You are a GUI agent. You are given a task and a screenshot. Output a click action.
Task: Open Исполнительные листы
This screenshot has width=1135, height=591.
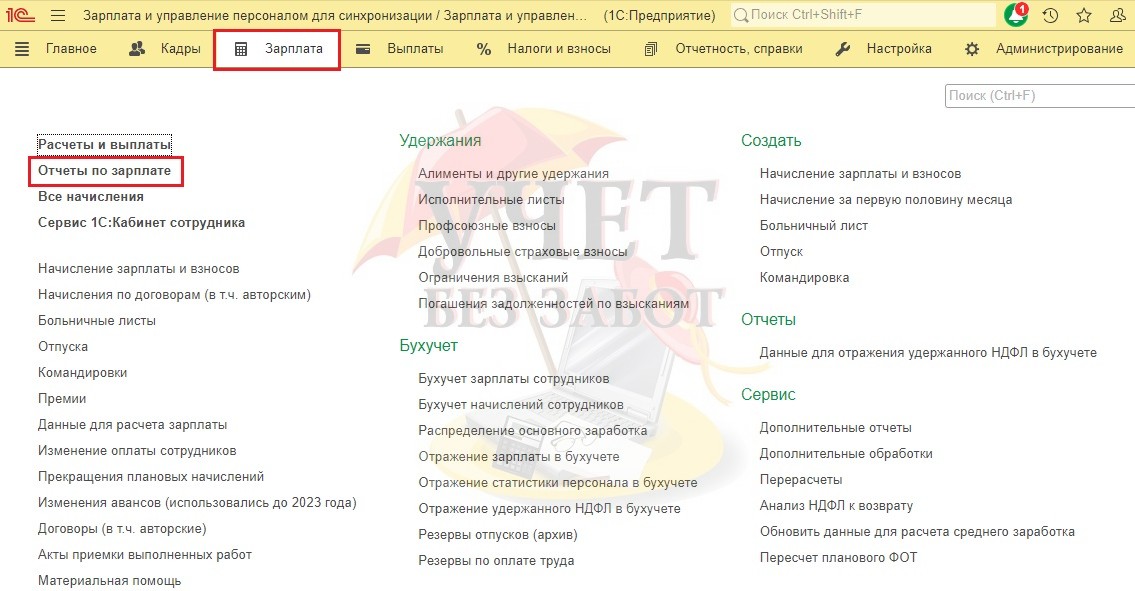tap(491, 199)
